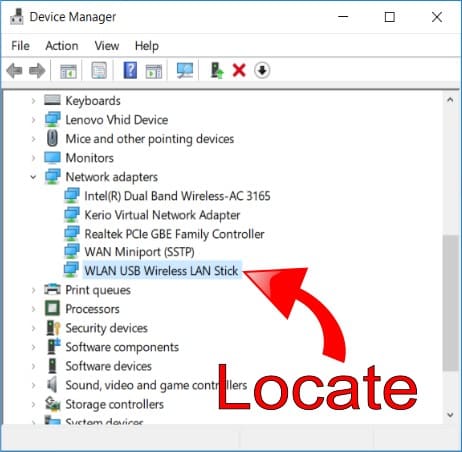
Task: Click the Security devices key icon
Action: click(53, 328)
